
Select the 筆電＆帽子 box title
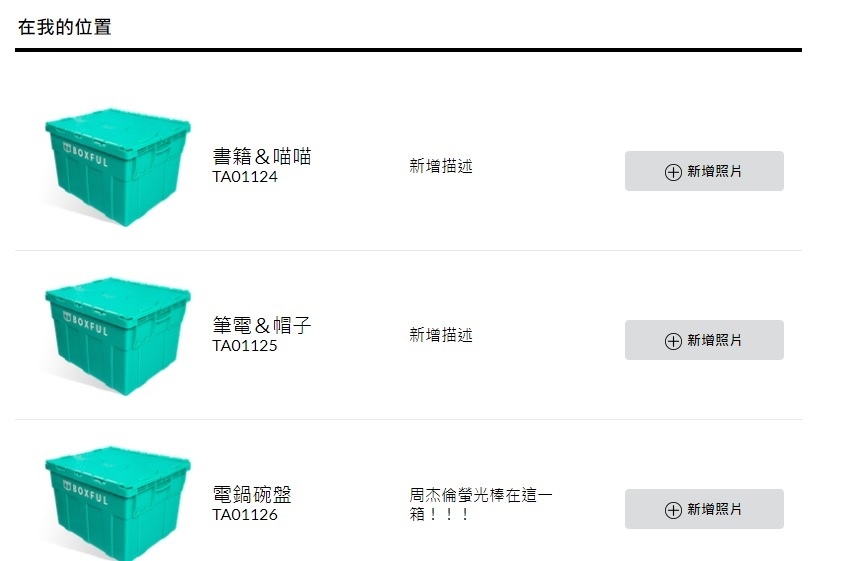(262, 325)
